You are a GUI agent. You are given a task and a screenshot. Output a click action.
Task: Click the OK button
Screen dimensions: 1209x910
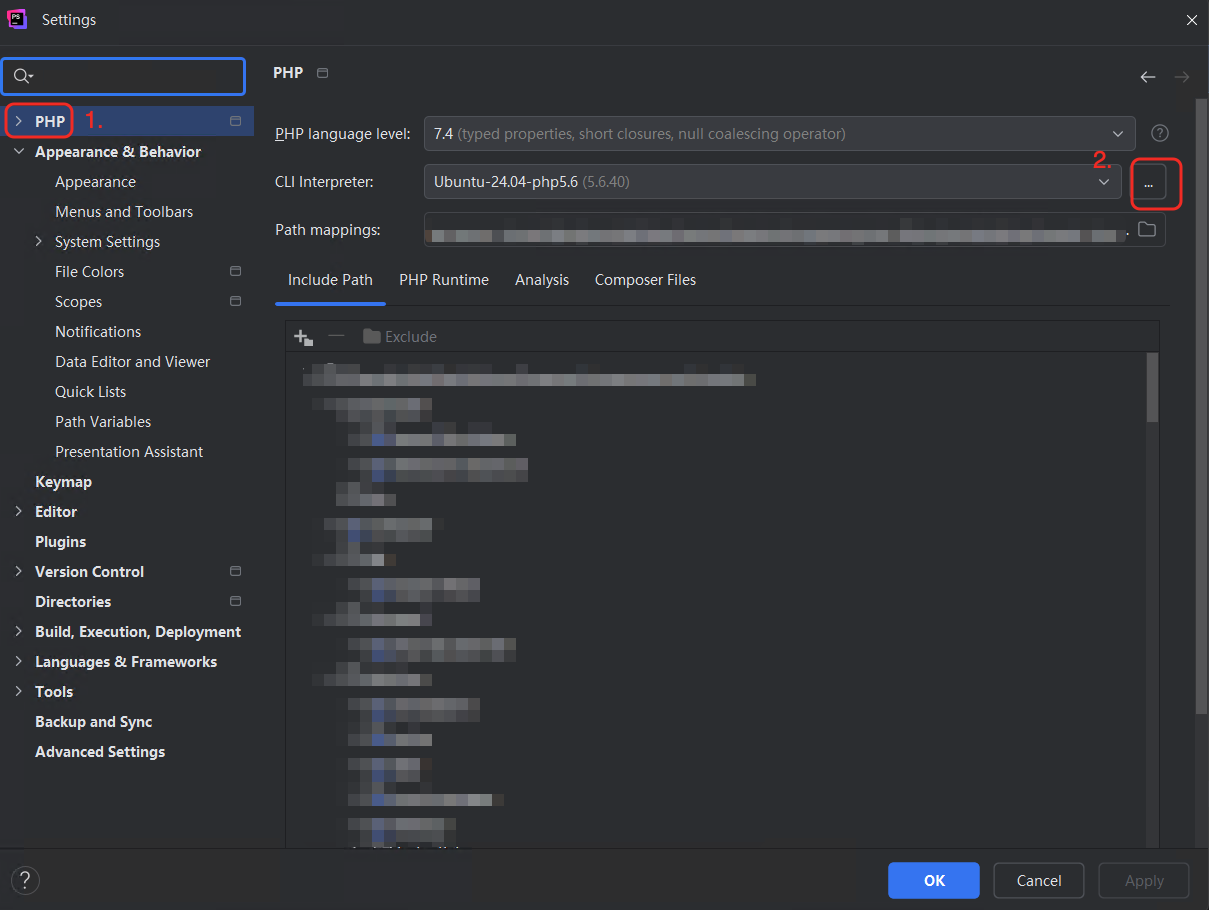pos(934,880)
